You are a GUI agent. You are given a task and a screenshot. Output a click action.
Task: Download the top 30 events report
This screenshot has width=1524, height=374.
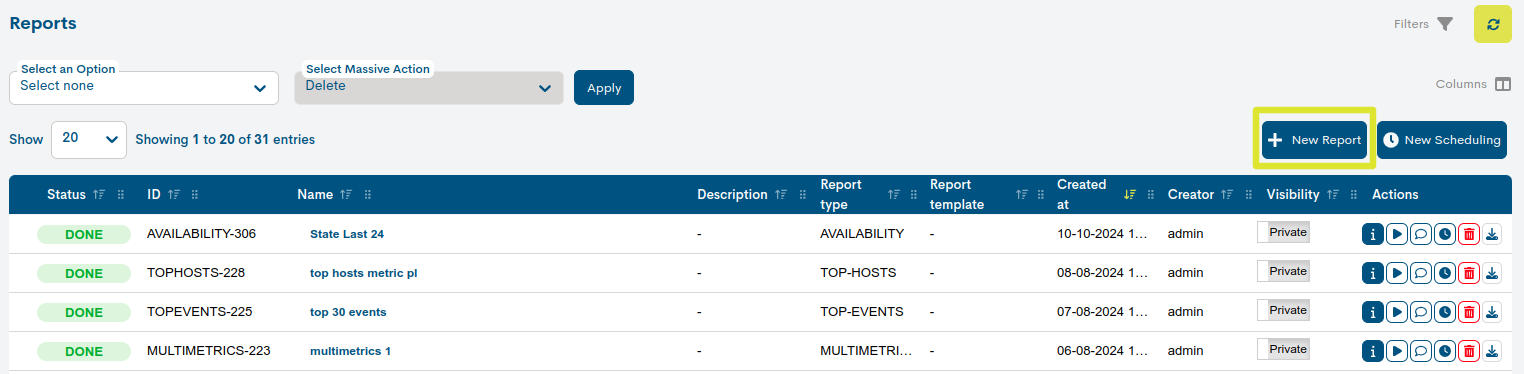point(1492,312)
